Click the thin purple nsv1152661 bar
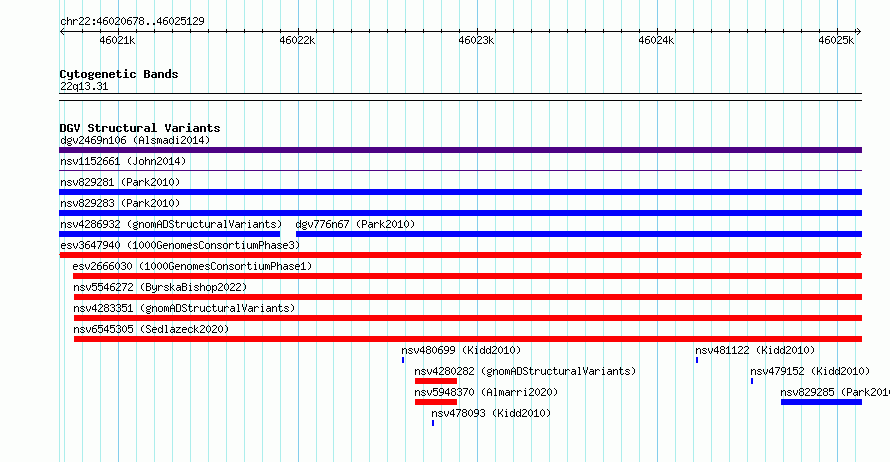This screenshot has height=462, width=890. pos(460,170)
